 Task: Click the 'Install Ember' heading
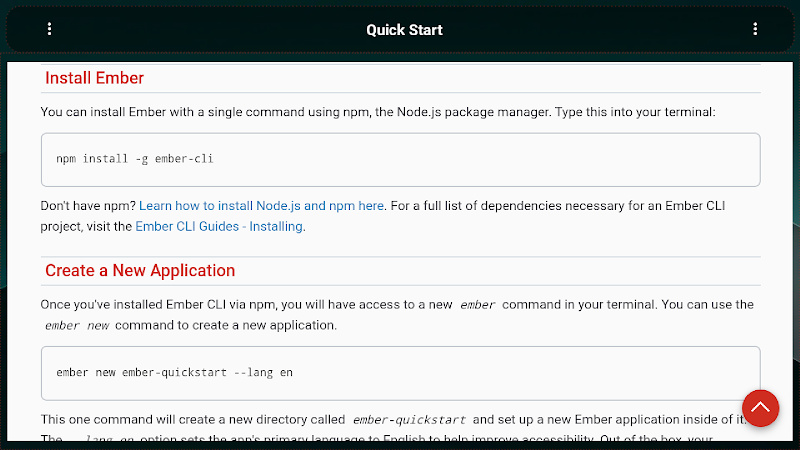[x=94, y=78]
